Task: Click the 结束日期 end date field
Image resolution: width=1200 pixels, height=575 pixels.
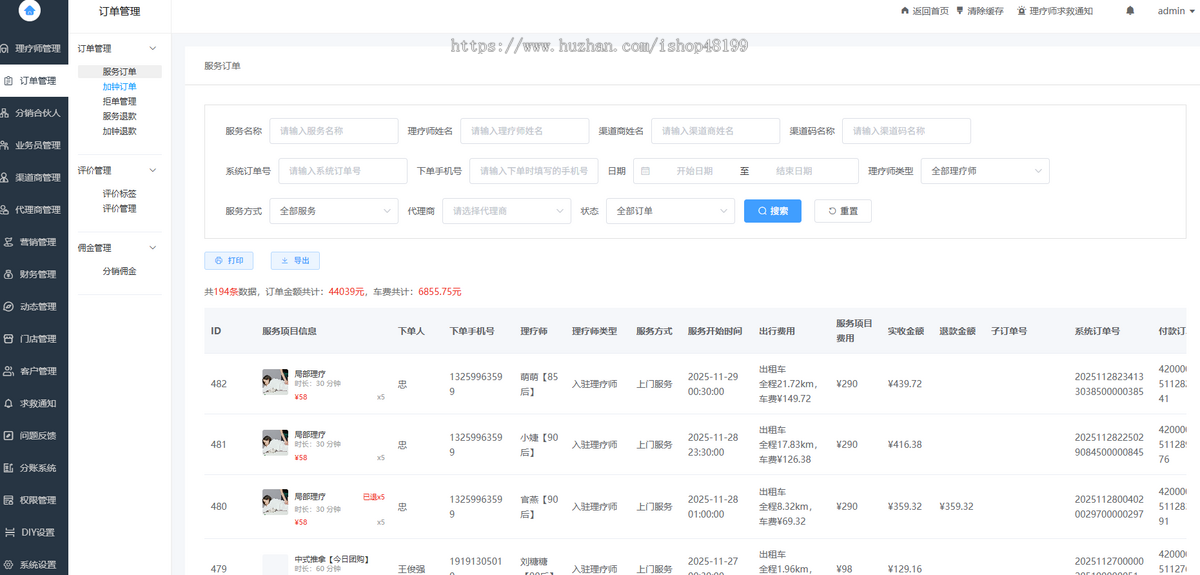Action: pyautogui.click(x=794, y=171)
